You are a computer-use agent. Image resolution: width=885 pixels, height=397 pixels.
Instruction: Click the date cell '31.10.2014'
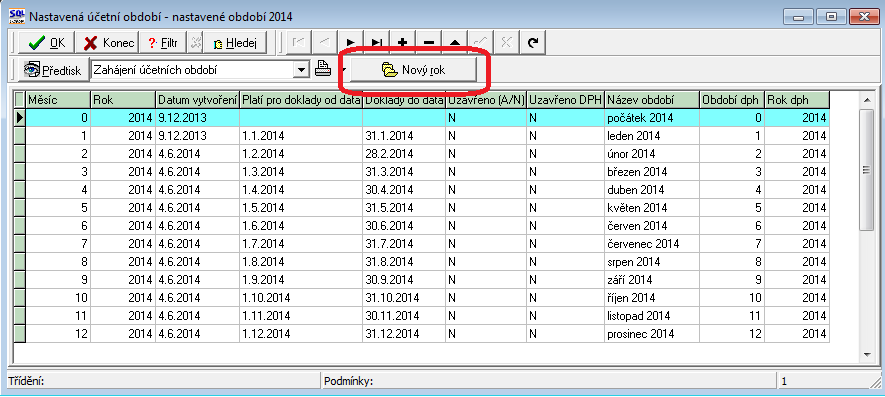(404, 298)
